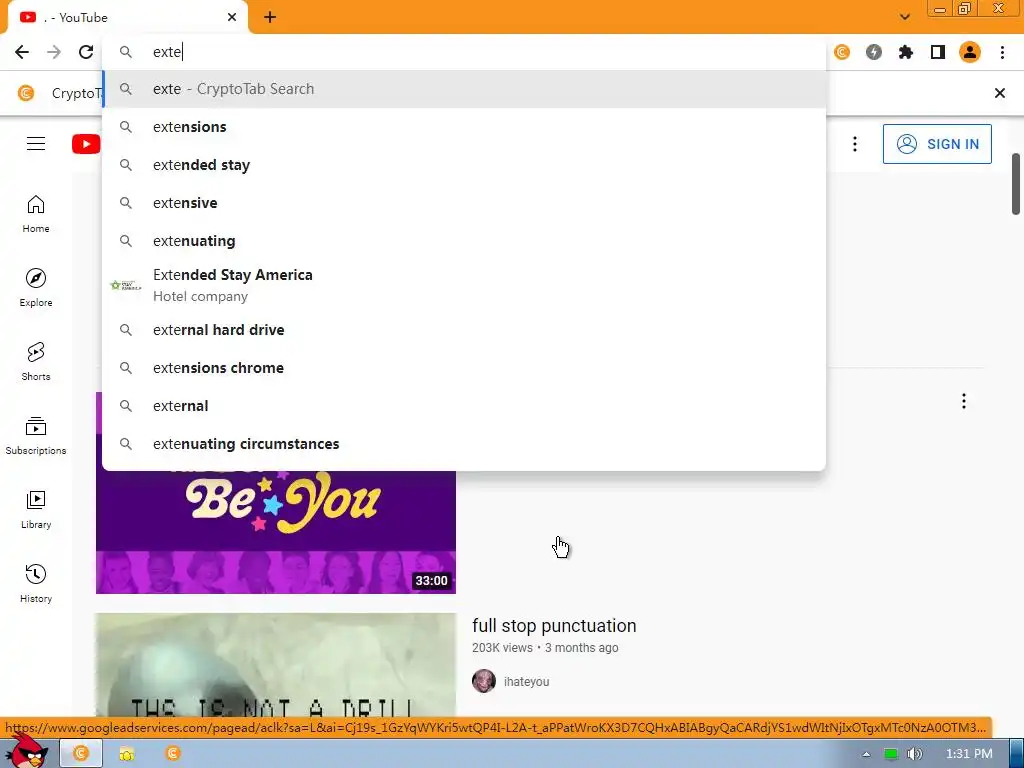Click the green network tray icon
Image resolution: width=1024 pixels, height=768 pixels.
pyautogui.click(x=891, y=754)
